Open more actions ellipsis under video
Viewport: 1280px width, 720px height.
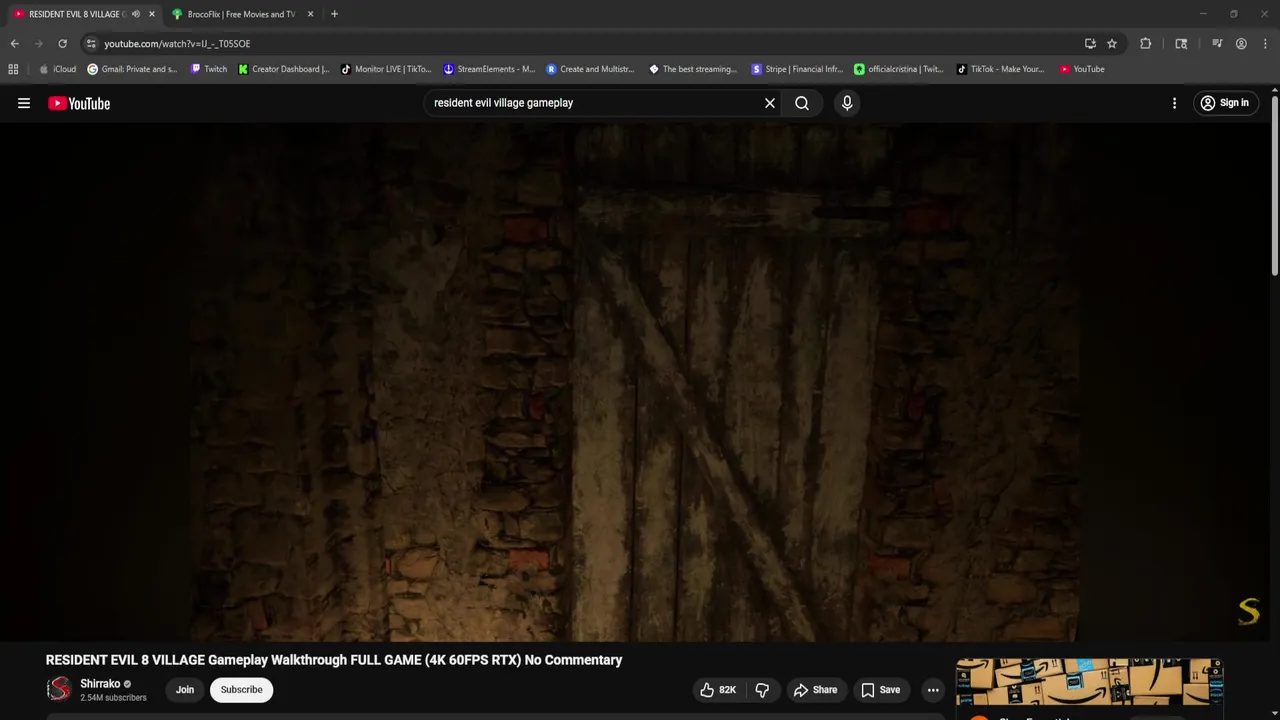(933, 690)
